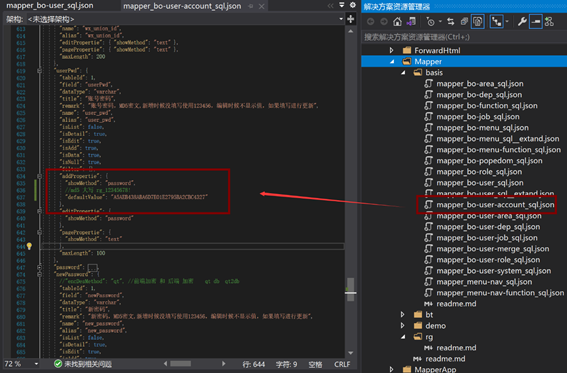The image size is (567, 373).
Task: Toggle the file nesting tree icon
Action: click(x=496, y=22)
